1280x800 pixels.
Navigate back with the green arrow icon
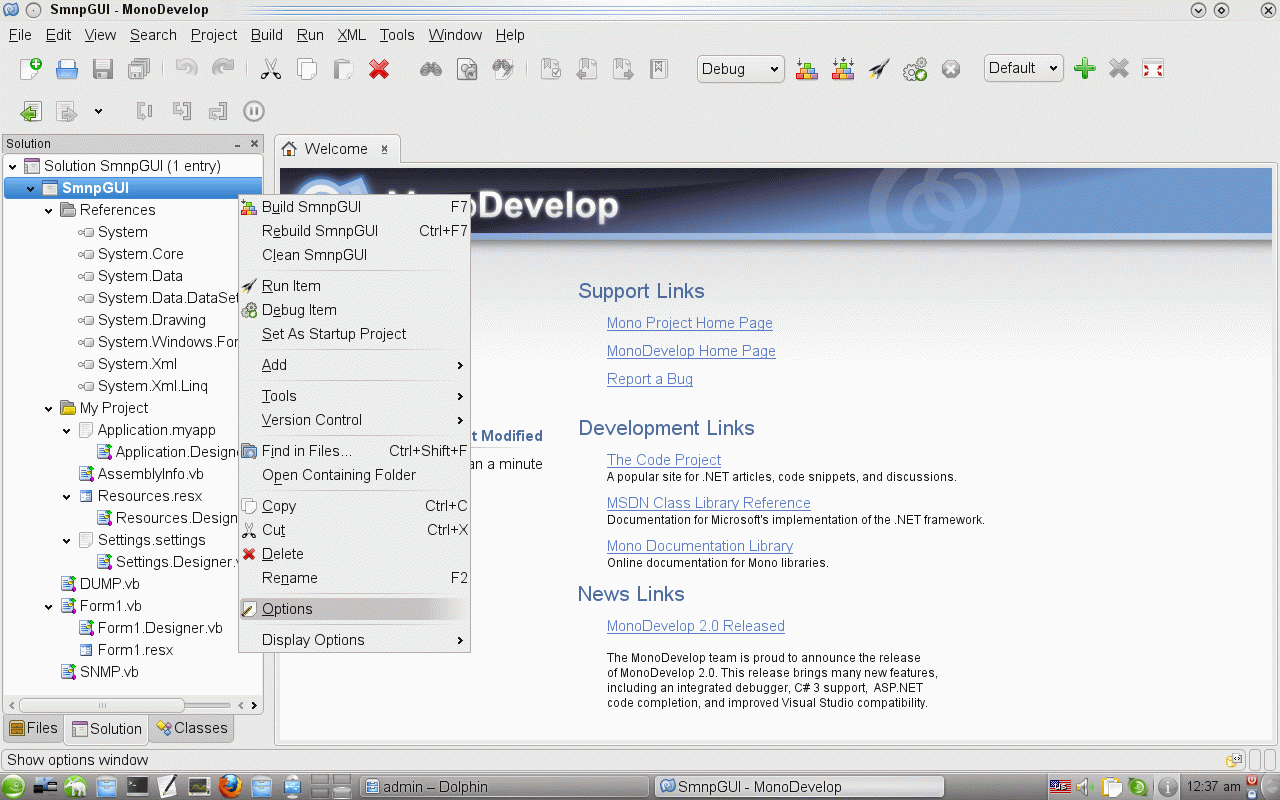coord(31,111)
